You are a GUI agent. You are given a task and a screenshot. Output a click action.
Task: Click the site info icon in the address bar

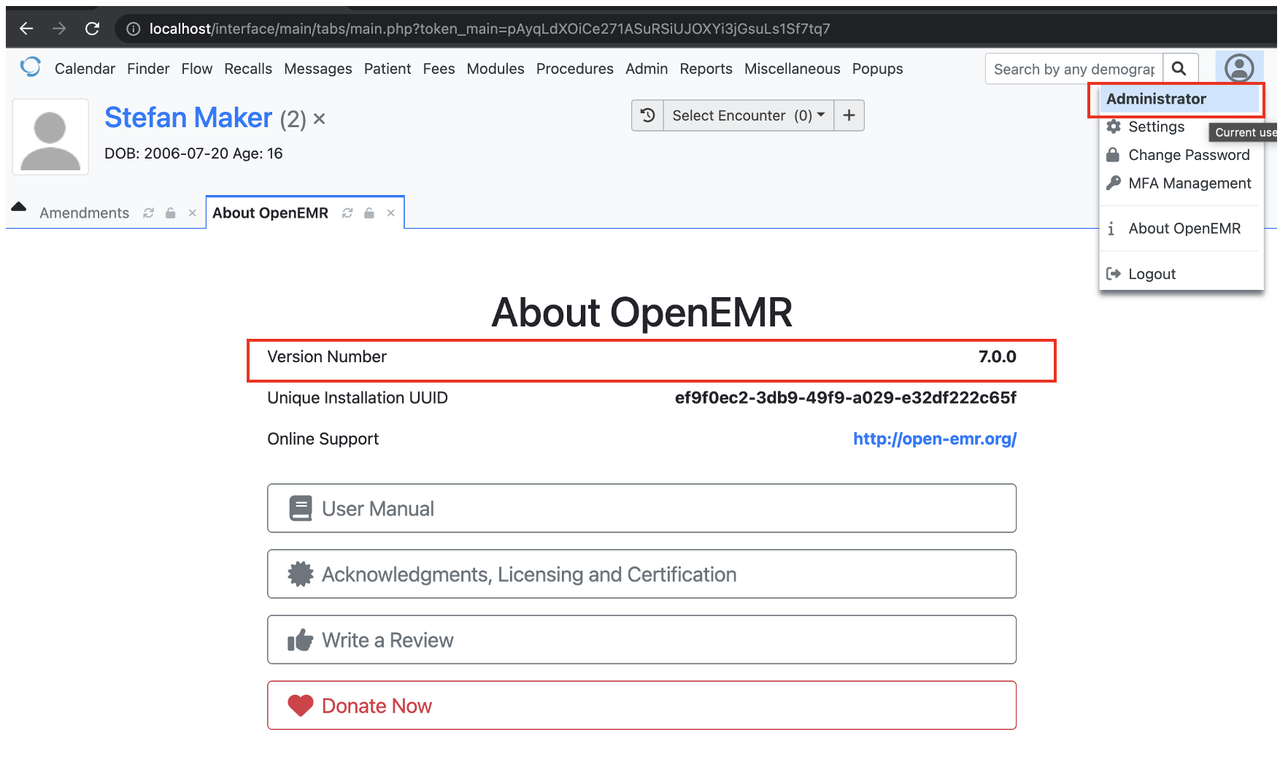point(133,29)
